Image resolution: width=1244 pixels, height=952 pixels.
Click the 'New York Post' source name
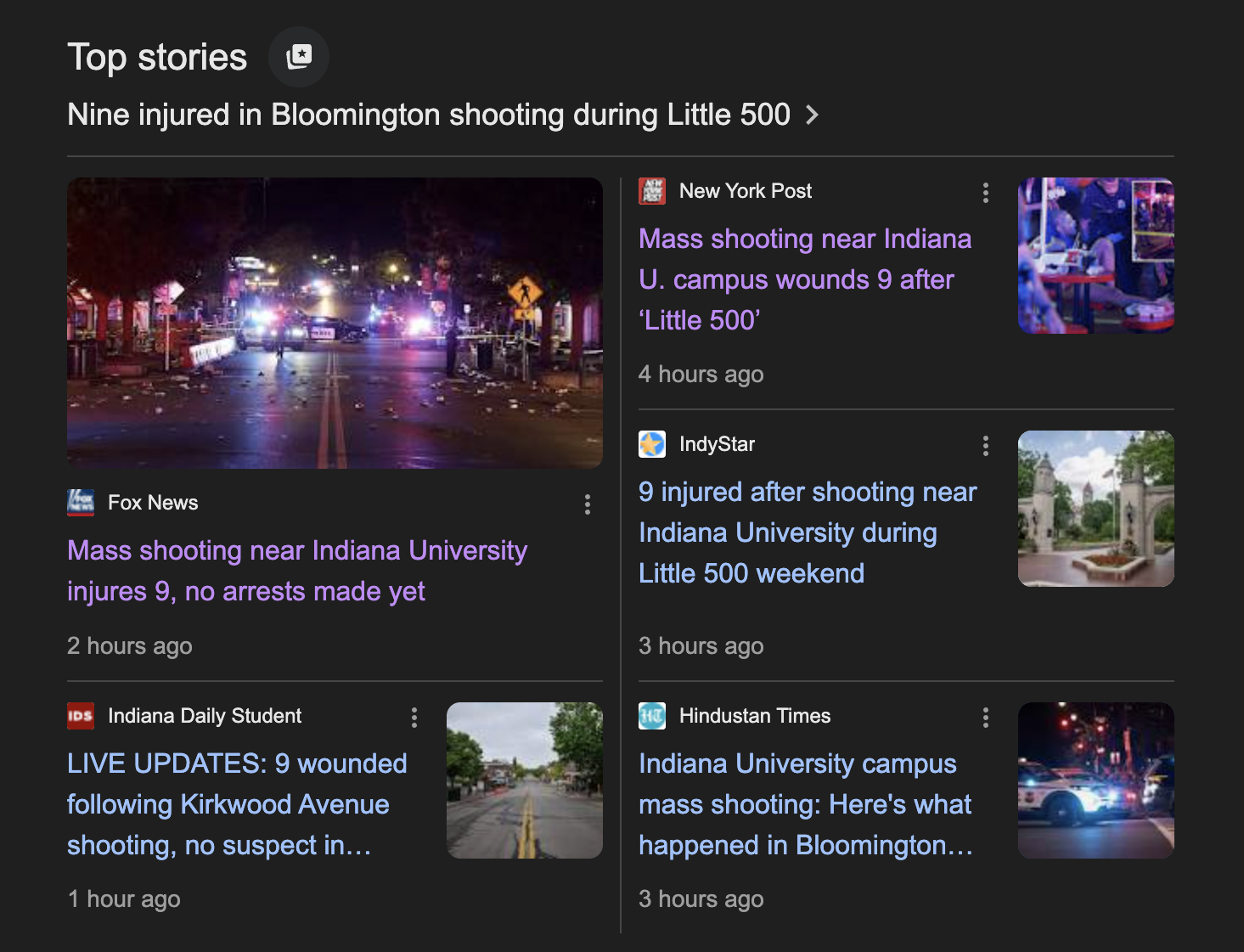[746, 191]
